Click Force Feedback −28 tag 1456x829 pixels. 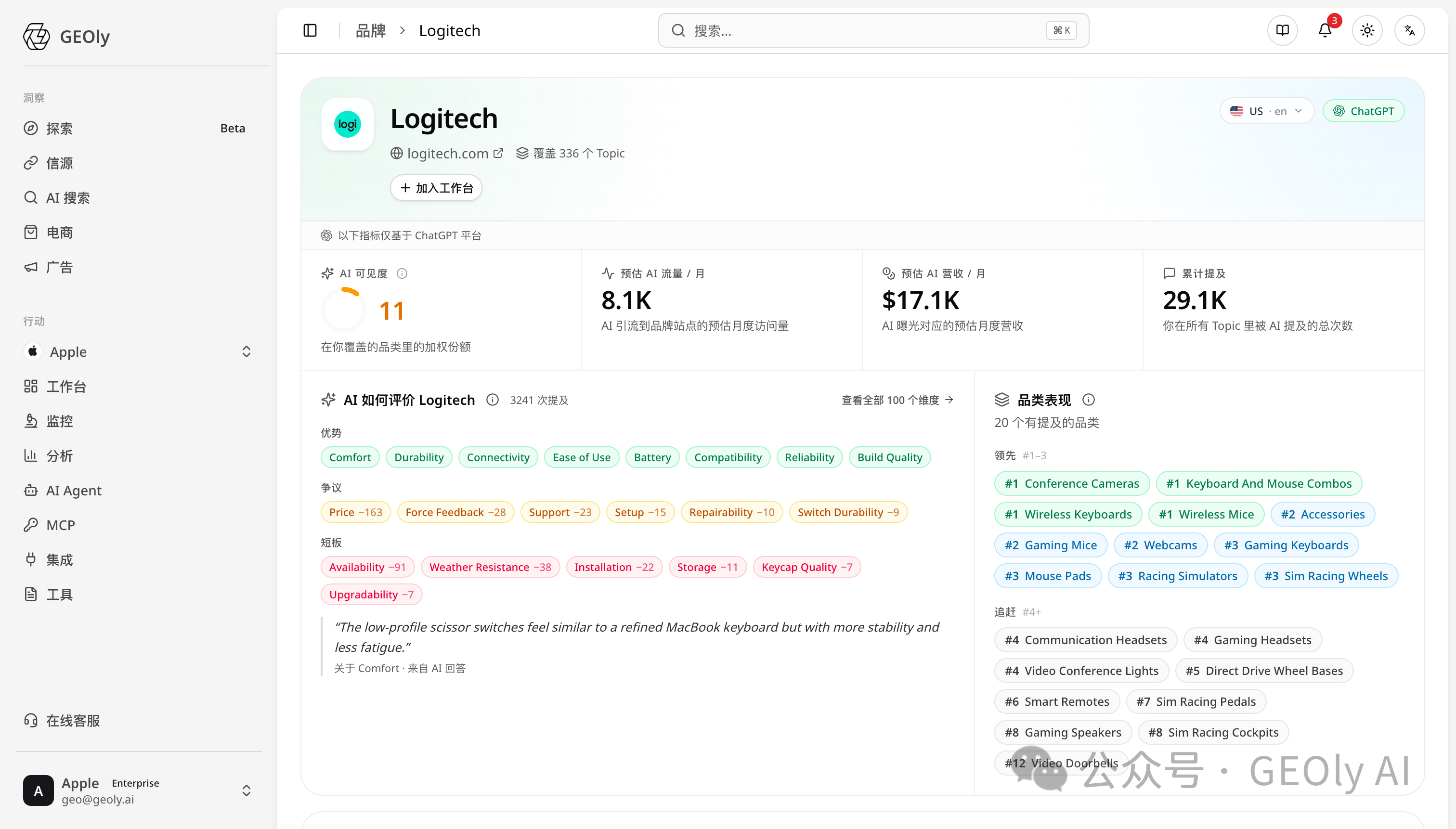point(455,512)
